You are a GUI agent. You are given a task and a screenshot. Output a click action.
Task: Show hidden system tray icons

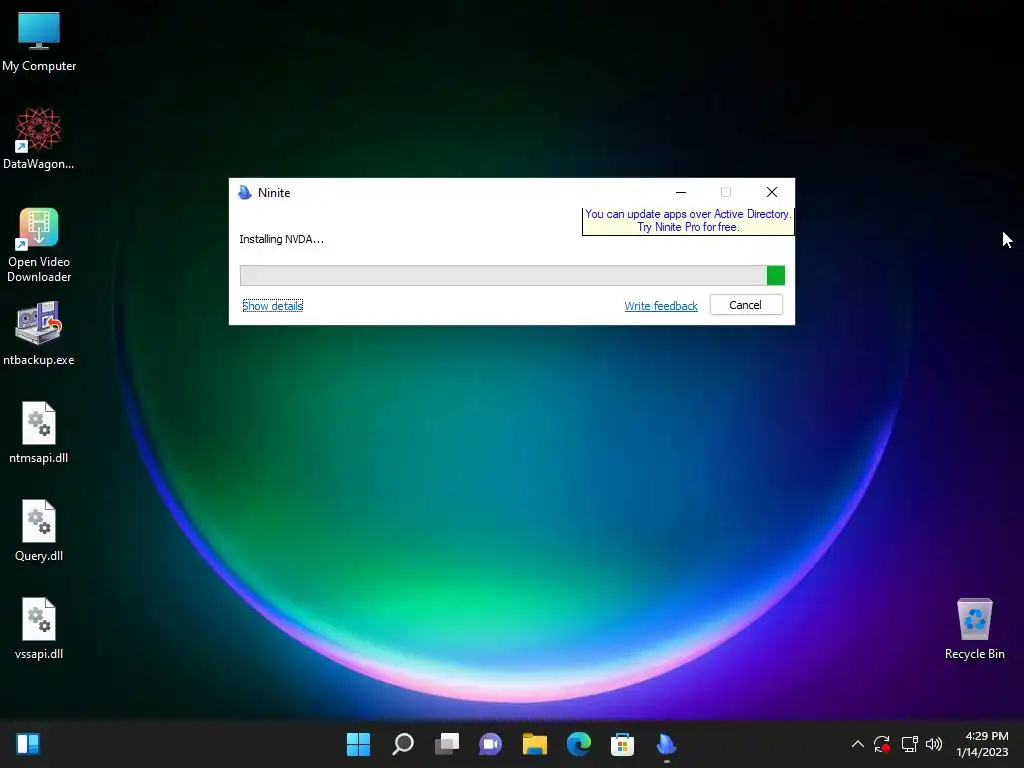[857, 744]
